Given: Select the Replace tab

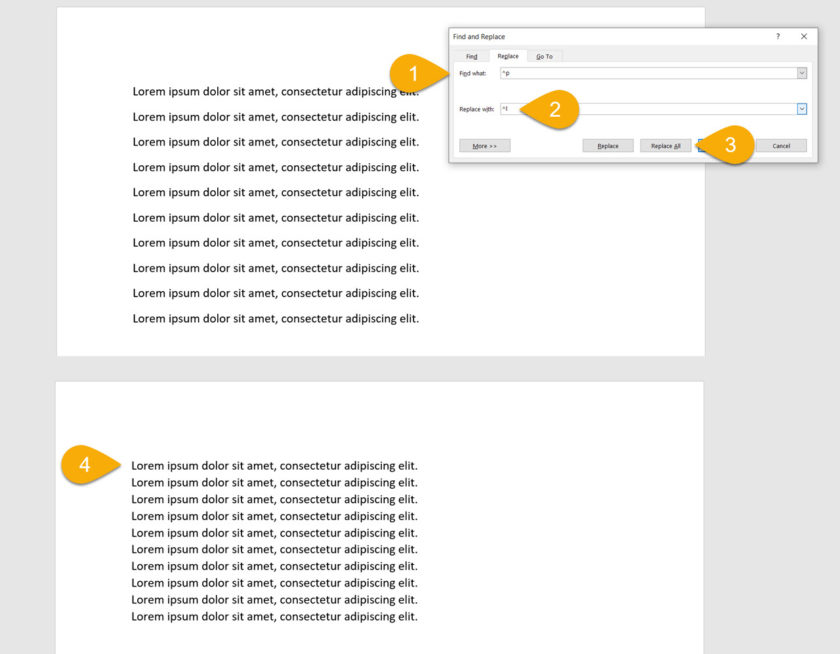Looking at the screenshot, I should coord(508,56).
